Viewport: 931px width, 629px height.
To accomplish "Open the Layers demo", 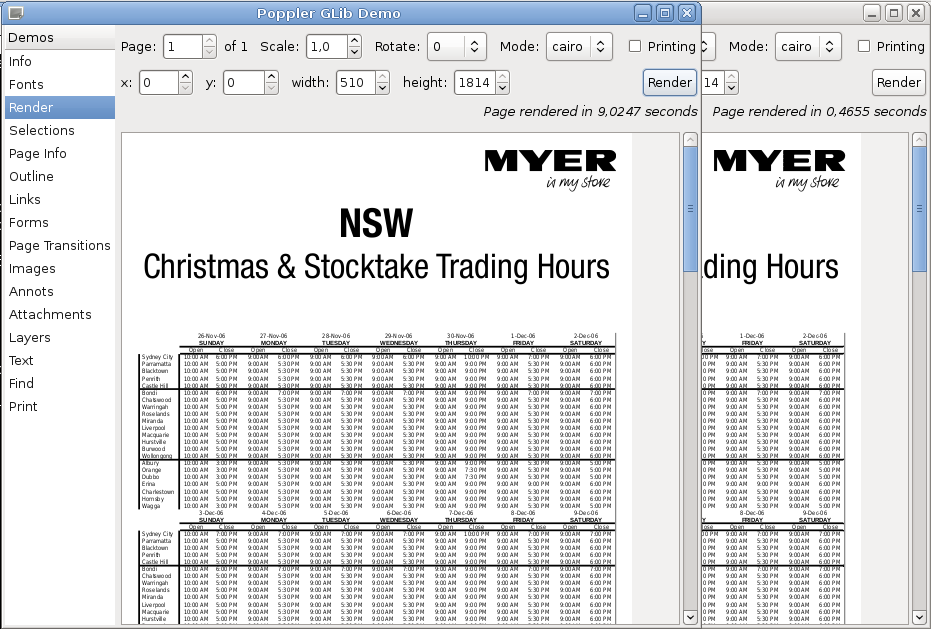I will coord(59,337).
